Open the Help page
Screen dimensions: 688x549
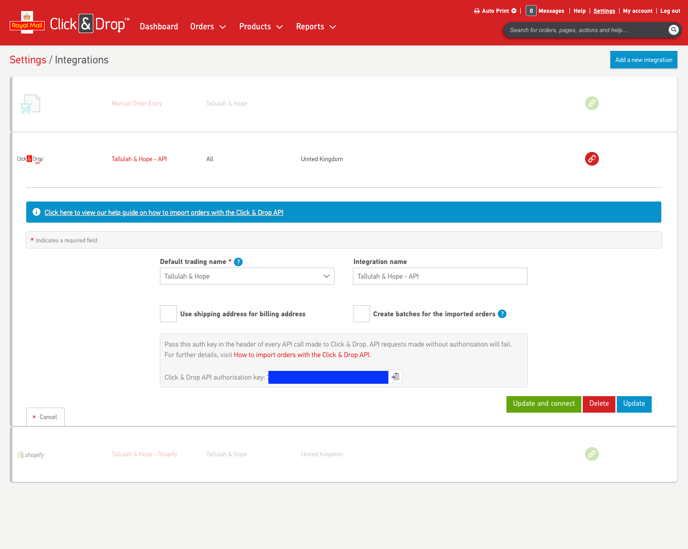tap(579, 11)
